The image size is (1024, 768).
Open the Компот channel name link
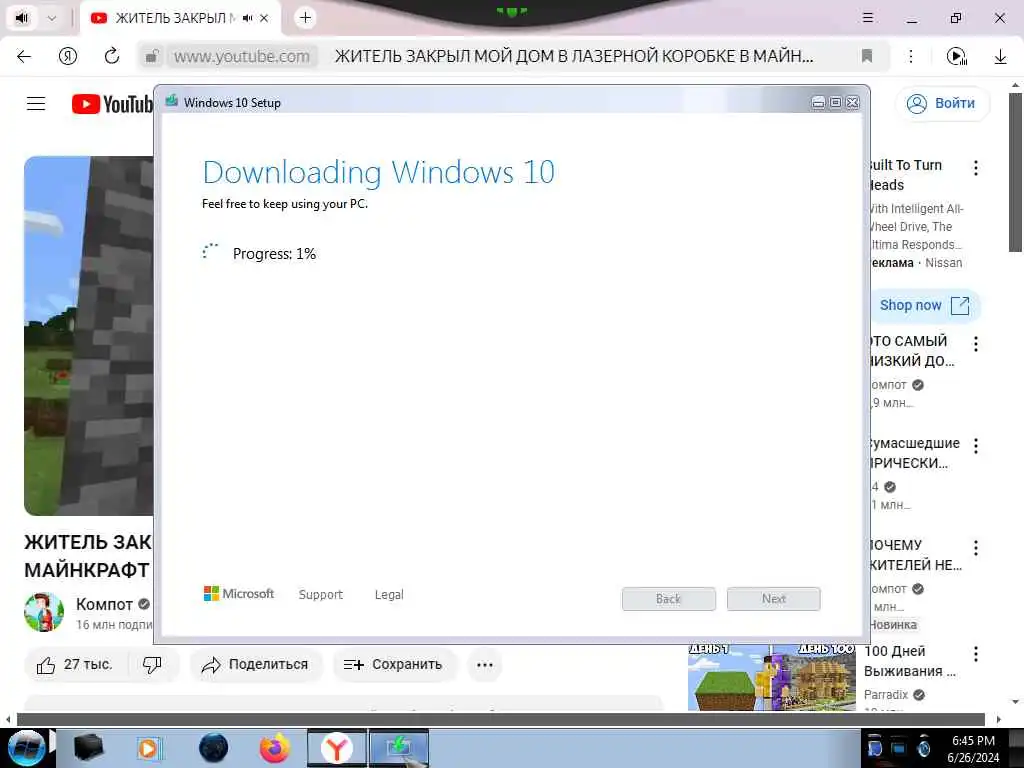tap(104, 604)
